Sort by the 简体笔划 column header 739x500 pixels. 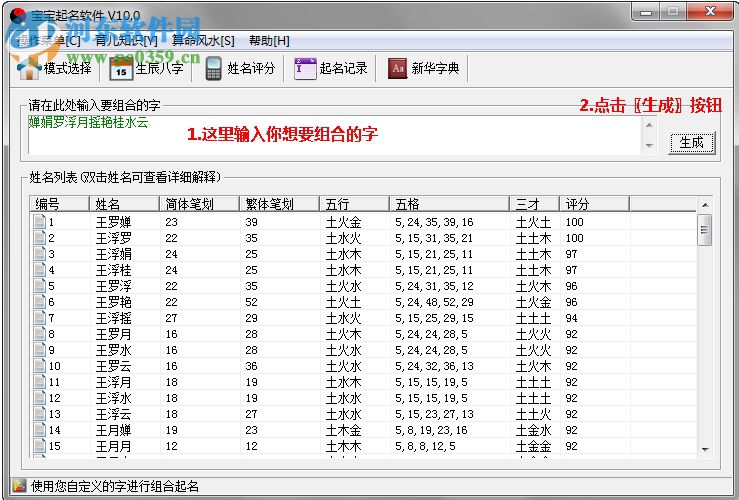click(x=200, y=204)
